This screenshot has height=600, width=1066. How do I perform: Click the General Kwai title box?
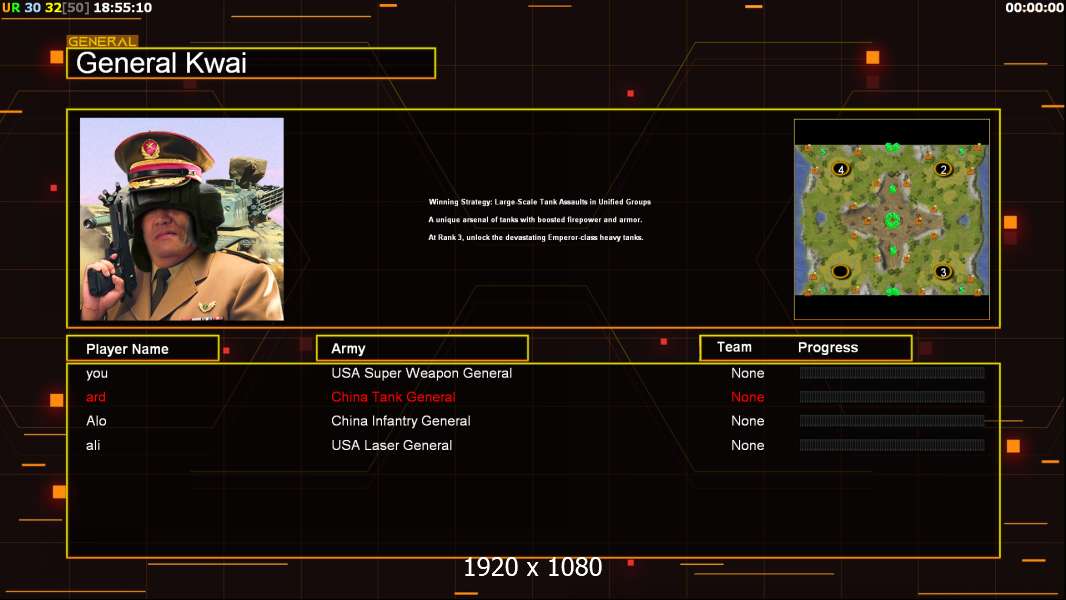coord(251,63)
